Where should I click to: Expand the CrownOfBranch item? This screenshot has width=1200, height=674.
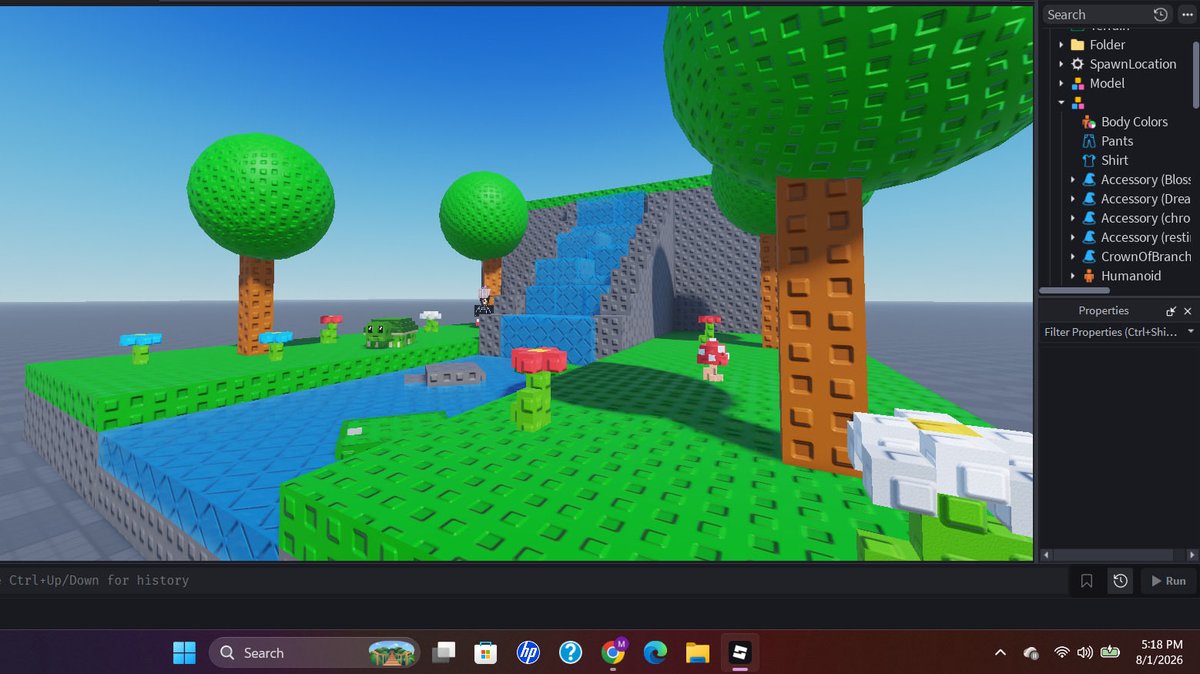coord(1073,257)
